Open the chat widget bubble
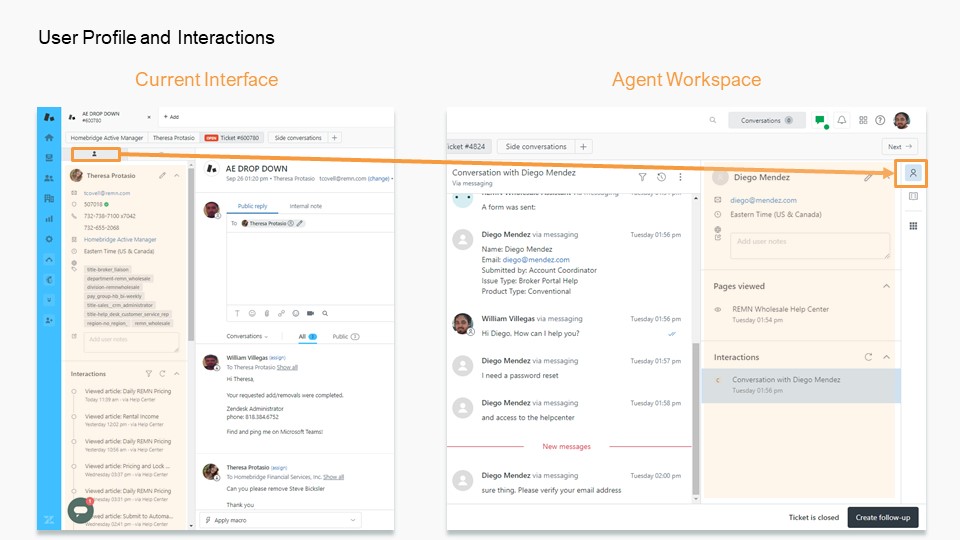960x540 pixels. pyautogui.click(x=80, y=509)
